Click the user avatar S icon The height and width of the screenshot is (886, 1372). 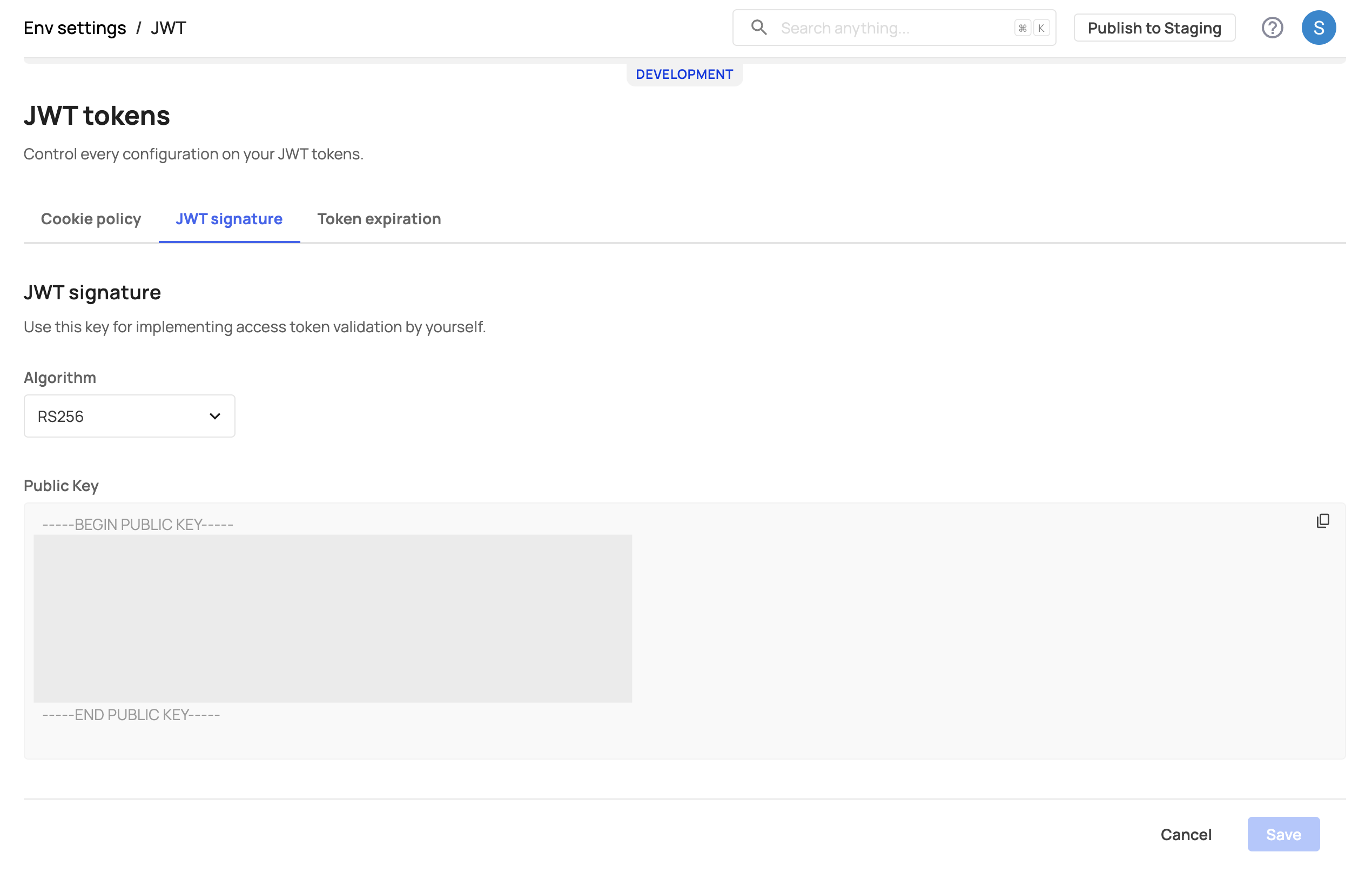click(x=1318, y=28)
